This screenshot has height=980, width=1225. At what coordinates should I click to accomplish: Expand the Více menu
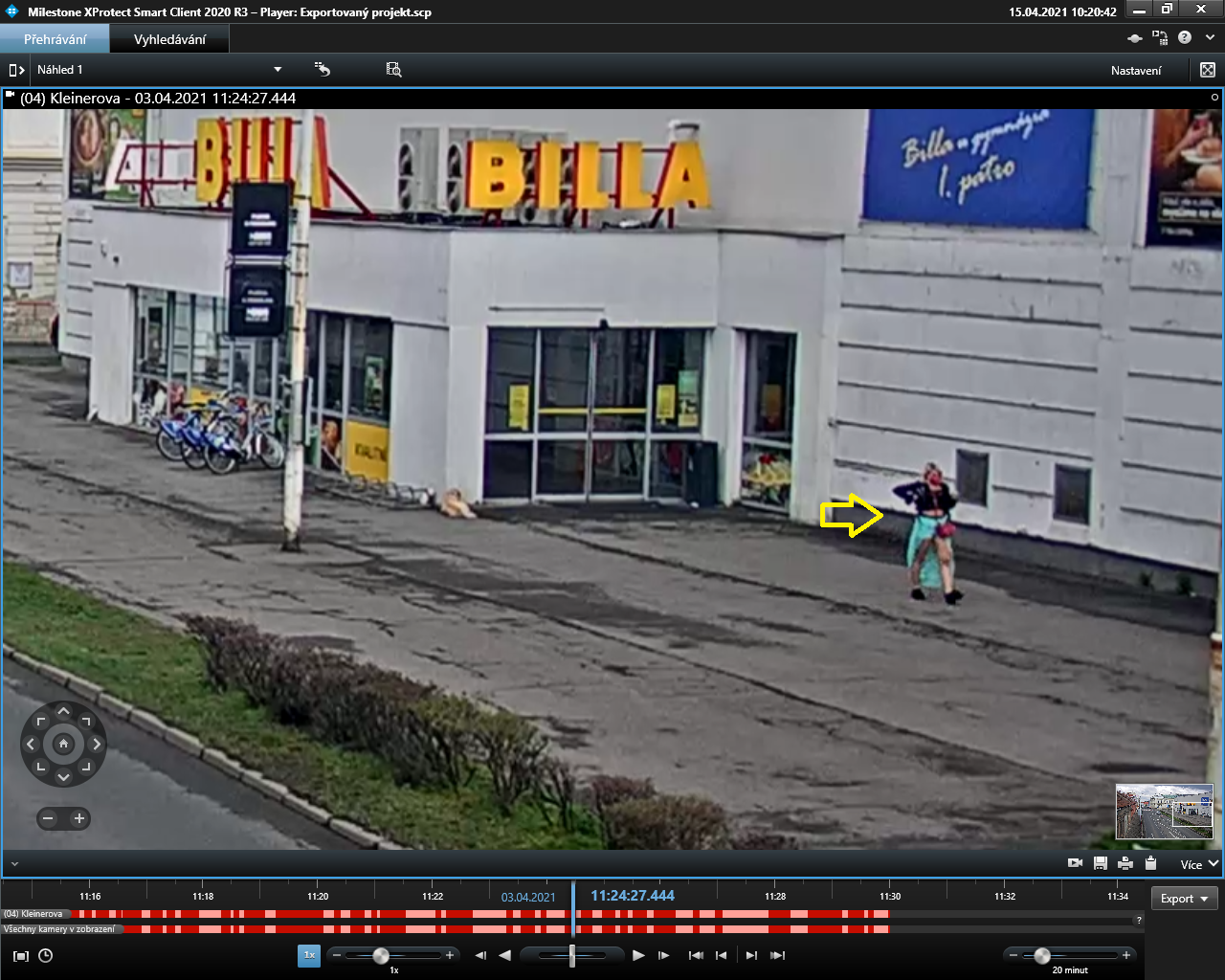[x=1198, y=864]
